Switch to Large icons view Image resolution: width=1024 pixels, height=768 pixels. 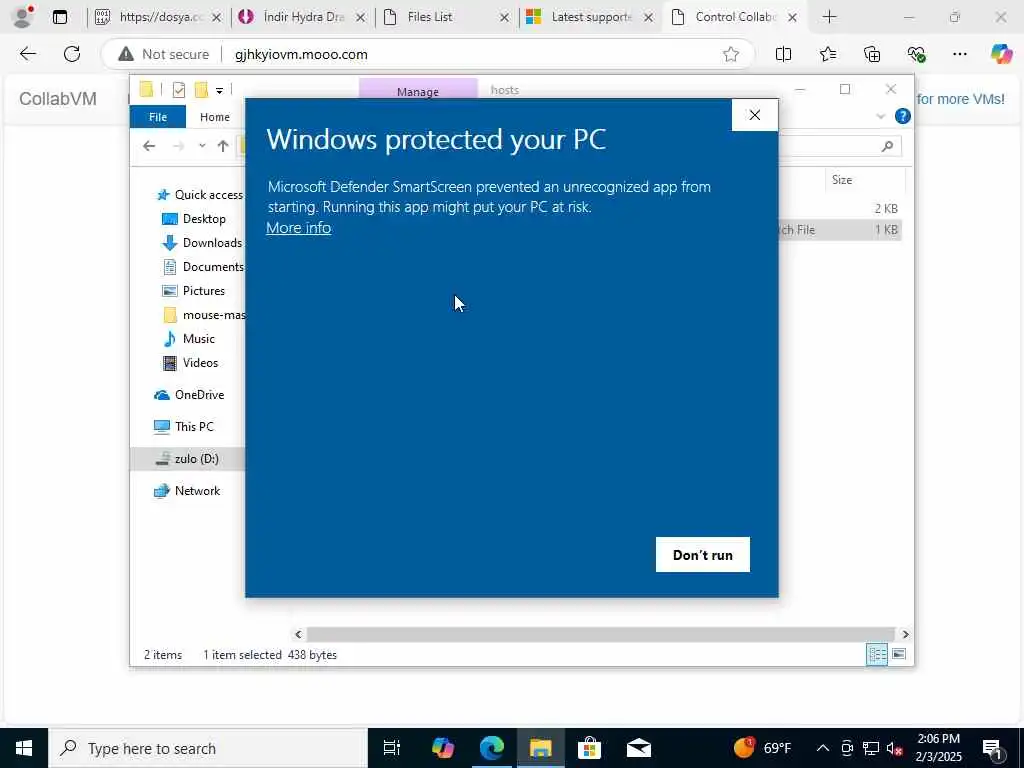pyautogui.click(x=899, y=654)
